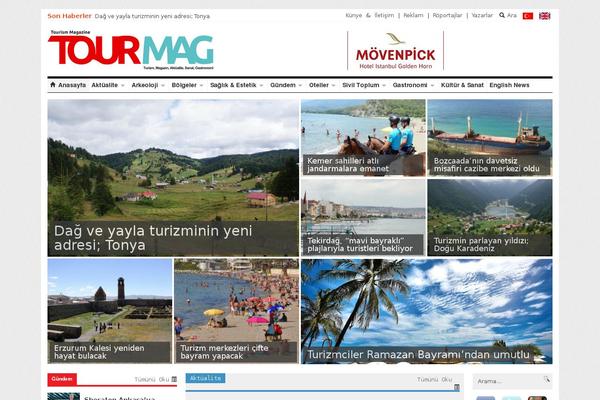Expand the Bölgeler menu arrow
Image resolution: width=600 pixels, height=400 pixels.
click(x=202, y=85)
